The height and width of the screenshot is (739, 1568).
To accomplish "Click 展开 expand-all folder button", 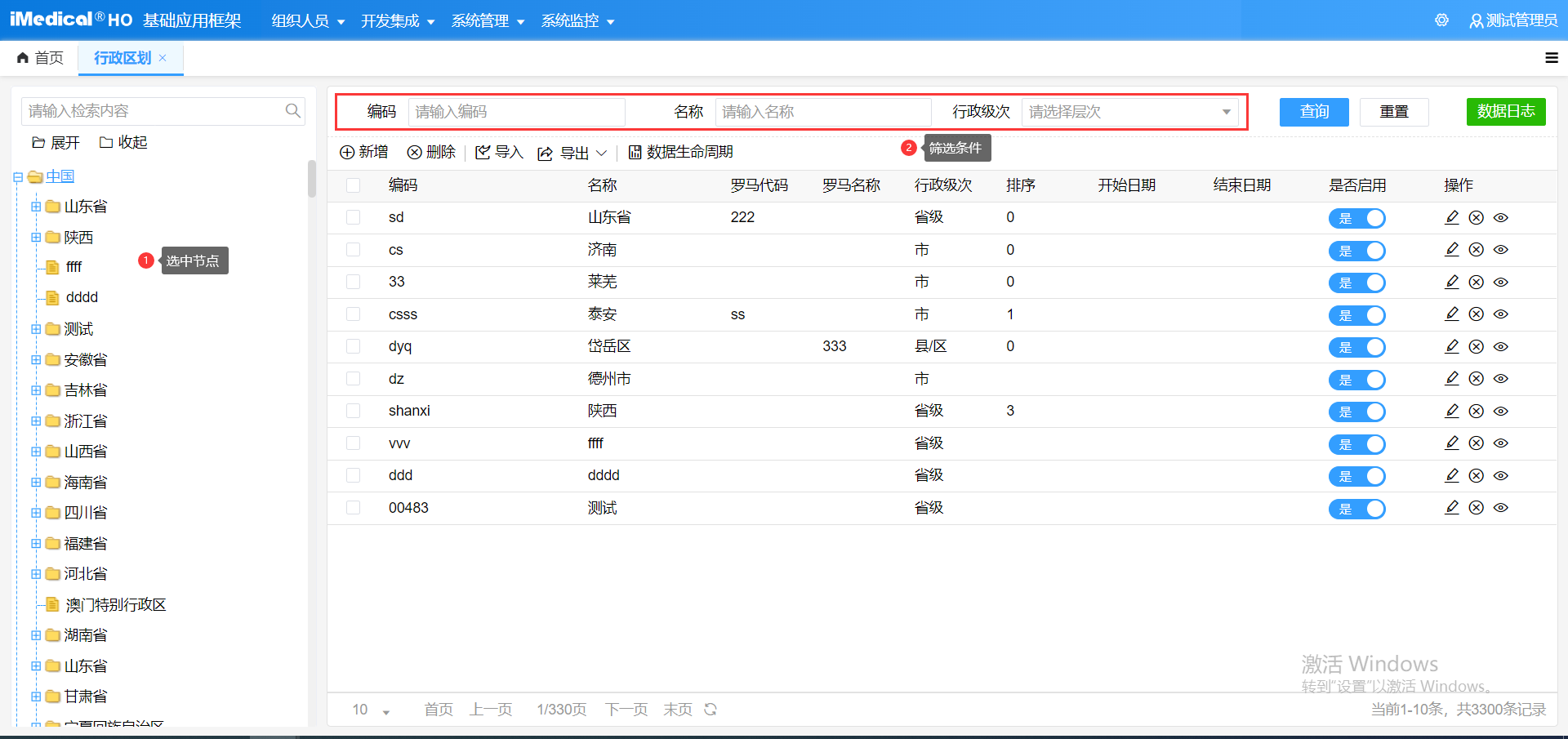I will (56, 143).
